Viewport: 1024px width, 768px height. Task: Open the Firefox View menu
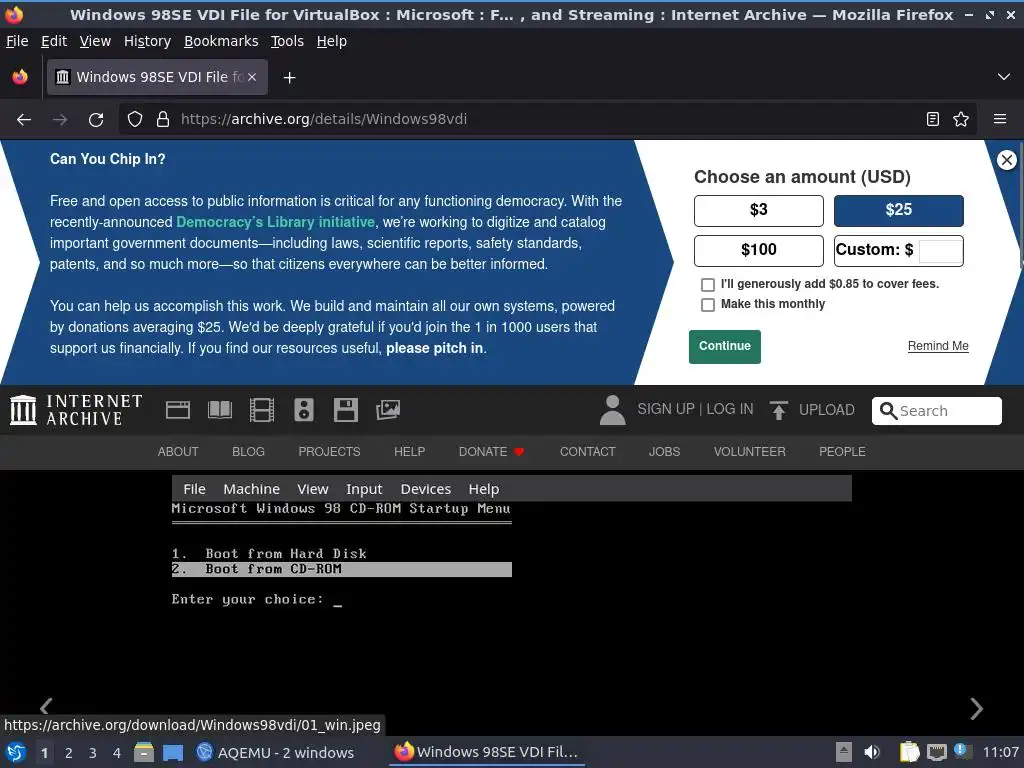[95, 41]
